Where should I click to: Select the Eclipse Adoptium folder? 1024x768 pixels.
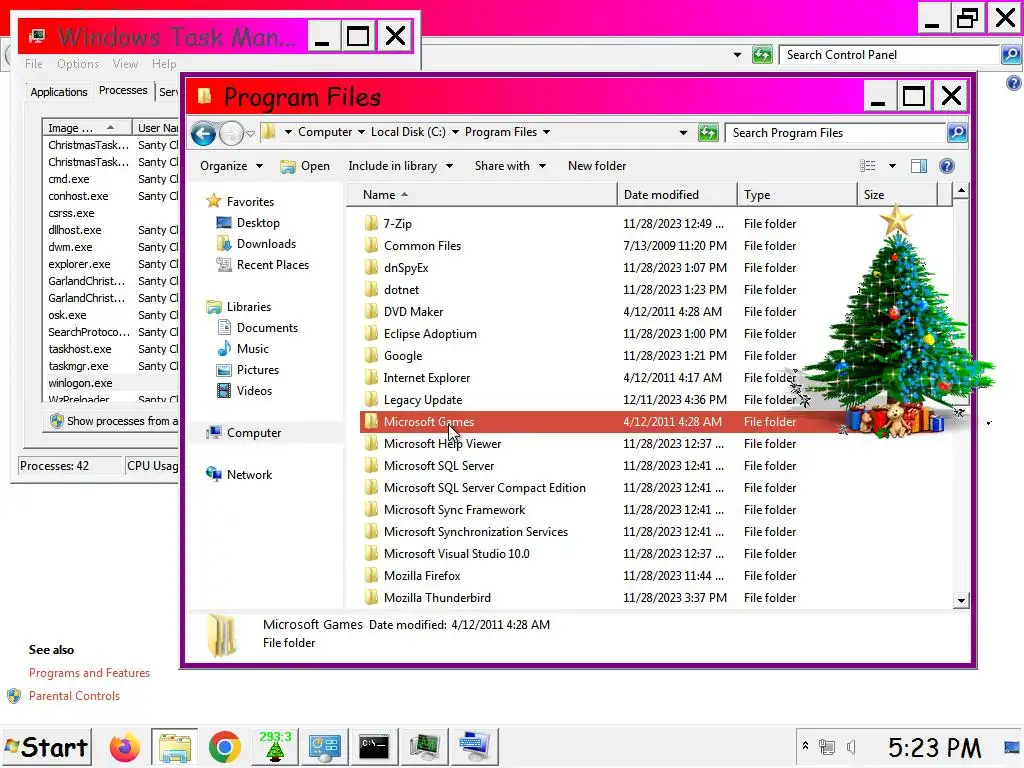click(430, 334)
